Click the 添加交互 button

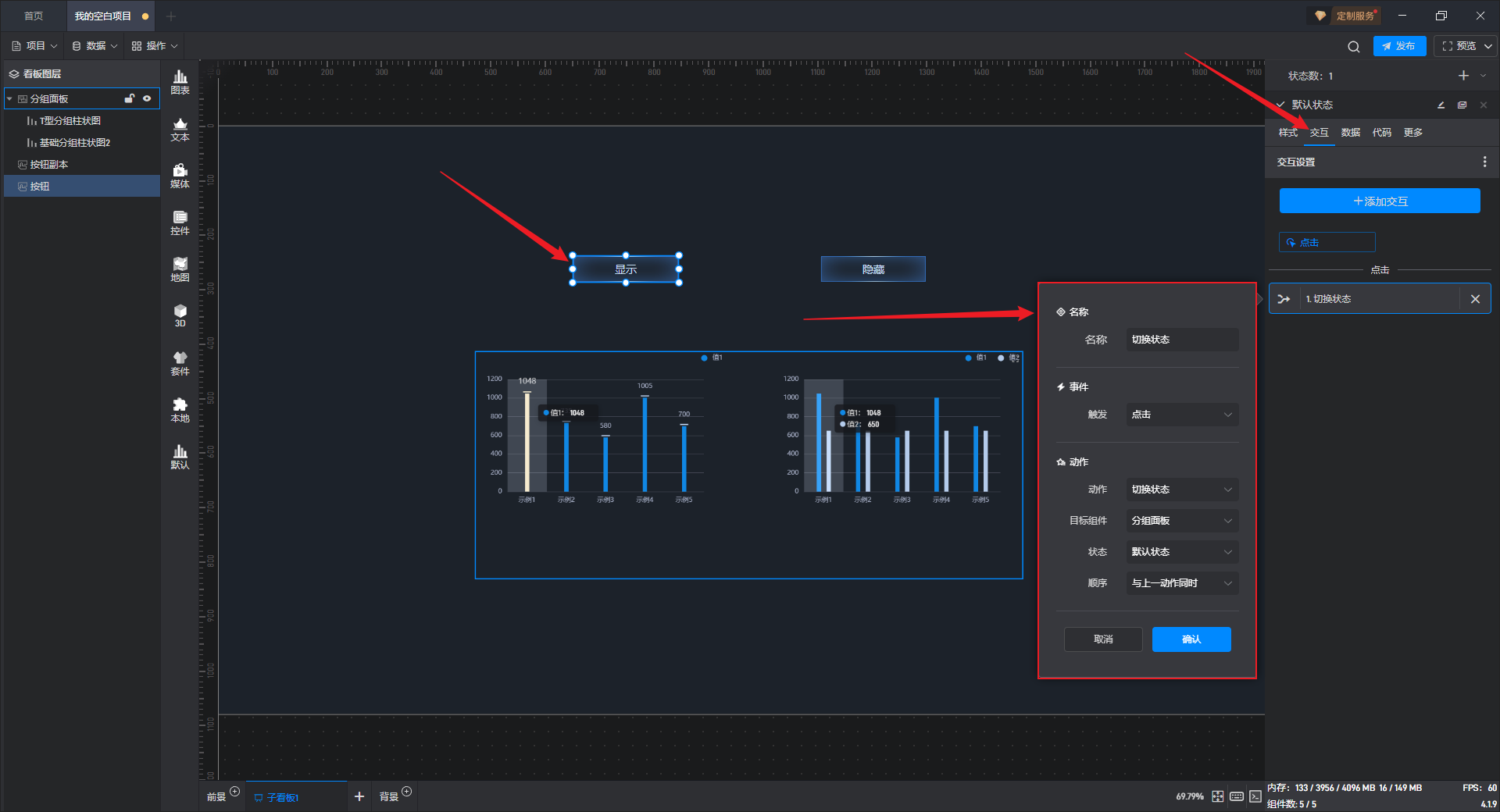pos(1379,201)
